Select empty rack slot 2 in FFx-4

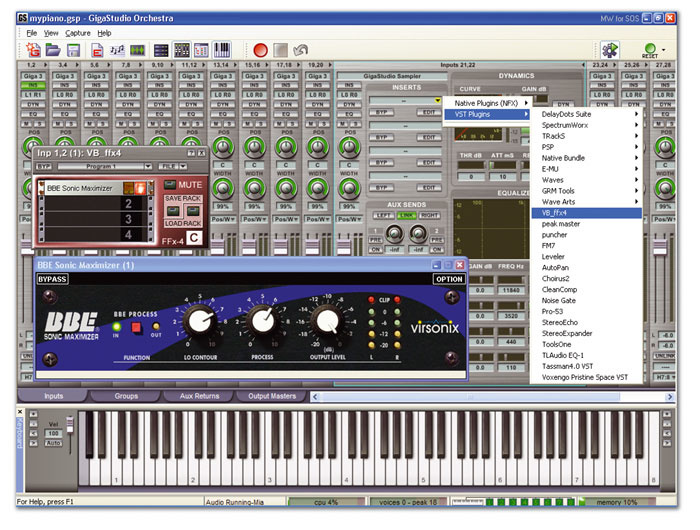tap(96, 204)
